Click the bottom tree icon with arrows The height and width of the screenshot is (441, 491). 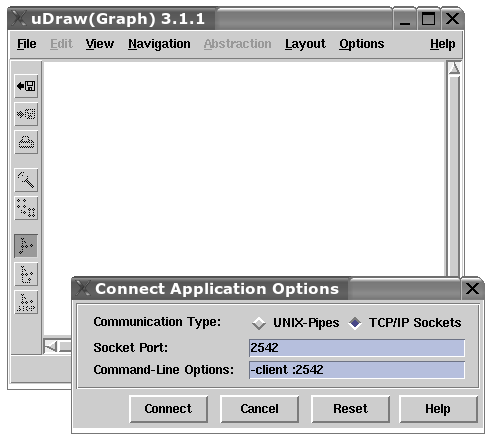(x=26, y=302)
